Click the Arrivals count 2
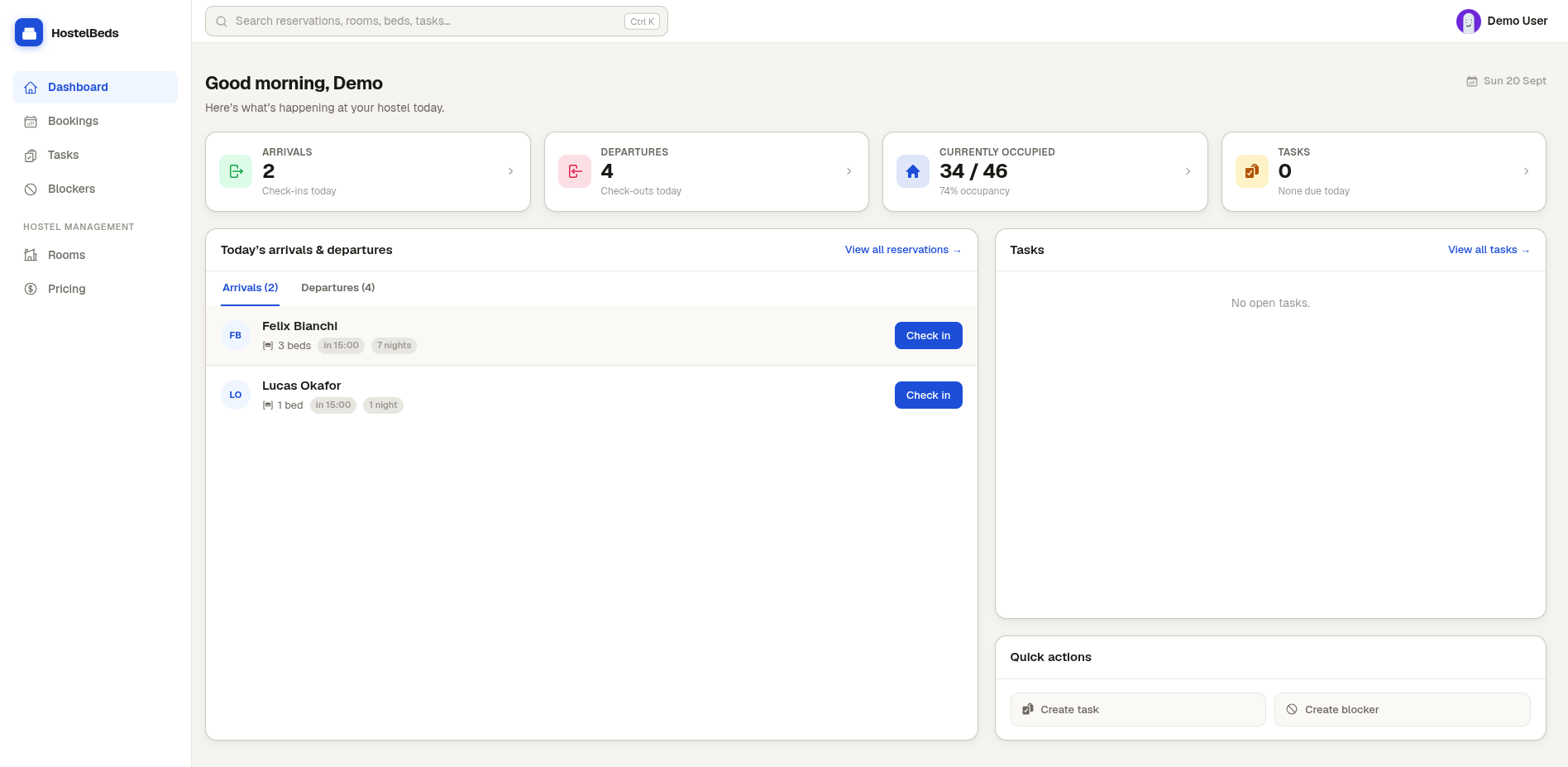Screen dimensions: 1568x767 pos(269,171)
